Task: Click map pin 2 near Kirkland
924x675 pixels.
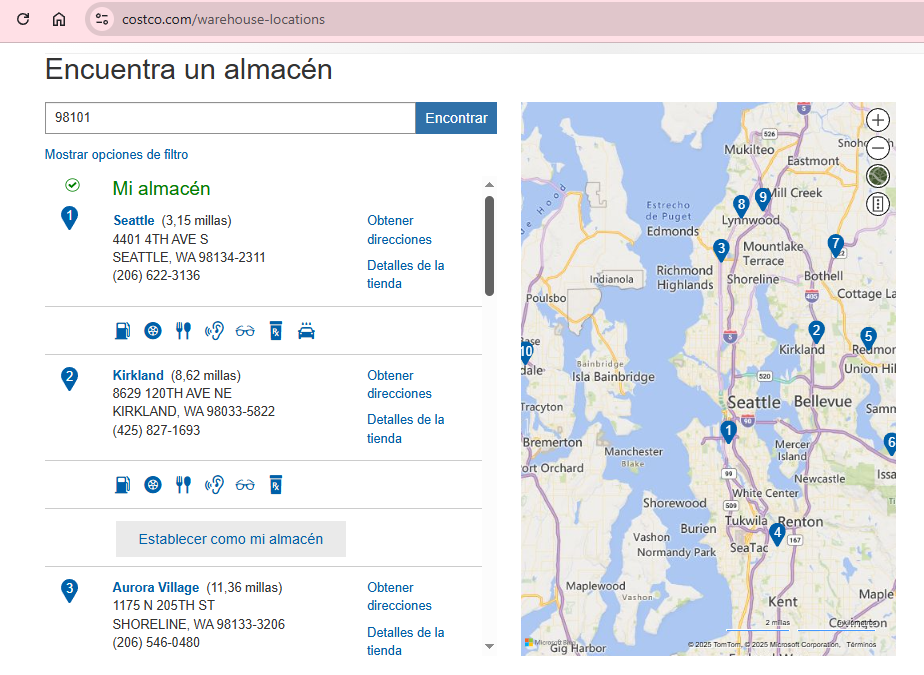Action: coord(816,331)
